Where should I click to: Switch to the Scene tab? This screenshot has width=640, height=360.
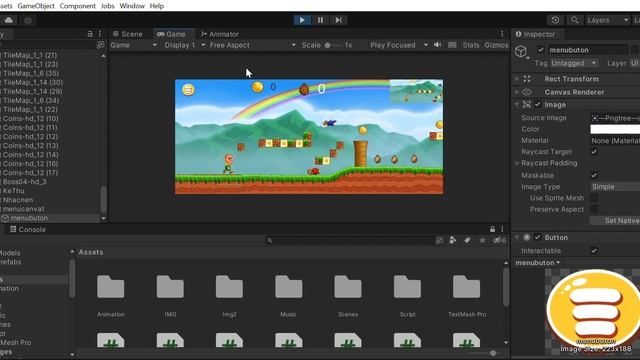pos(128,34)
